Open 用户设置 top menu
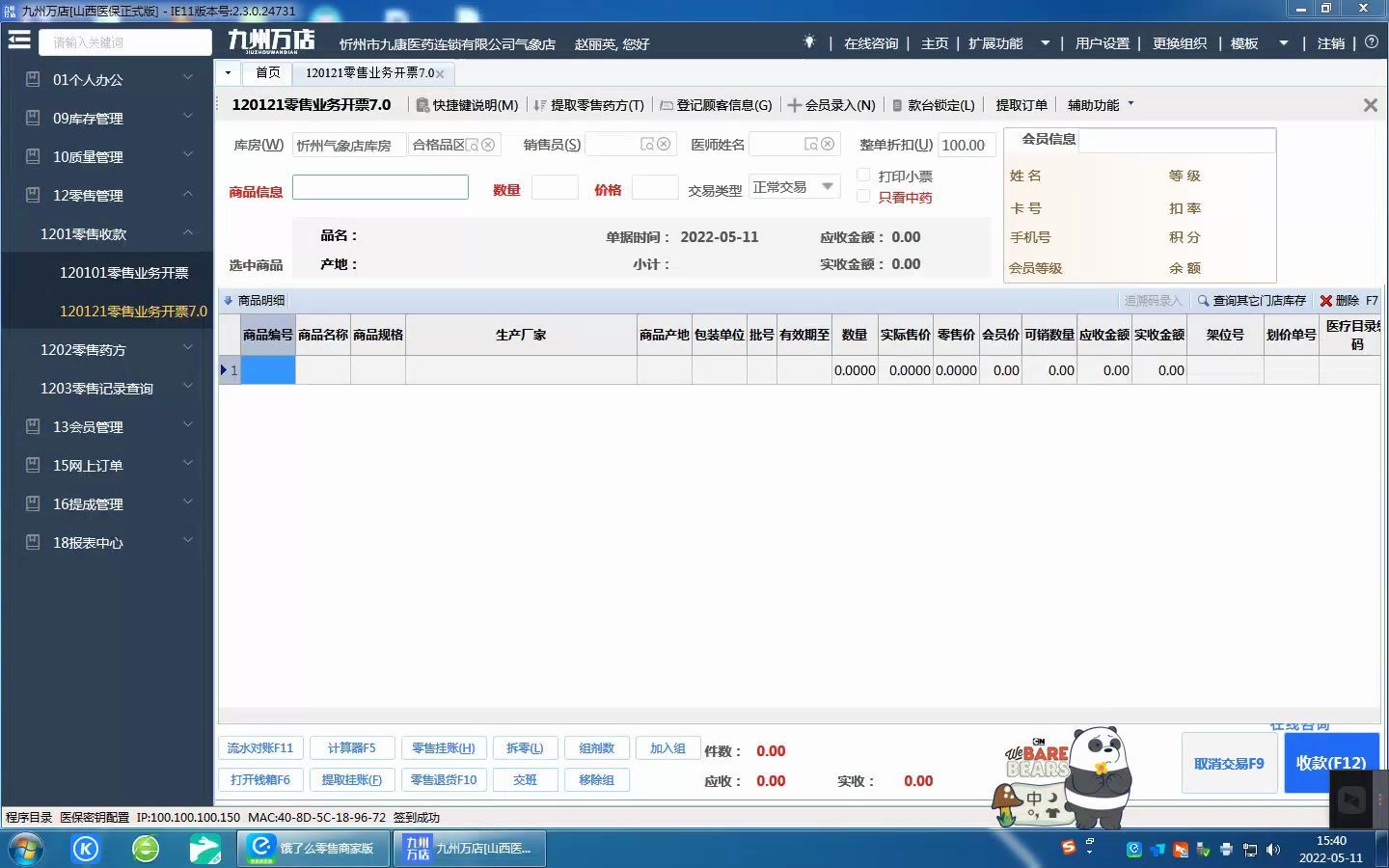Image resolution: width=1389 pixels, height=868 pixels. tap(1103, 43)
